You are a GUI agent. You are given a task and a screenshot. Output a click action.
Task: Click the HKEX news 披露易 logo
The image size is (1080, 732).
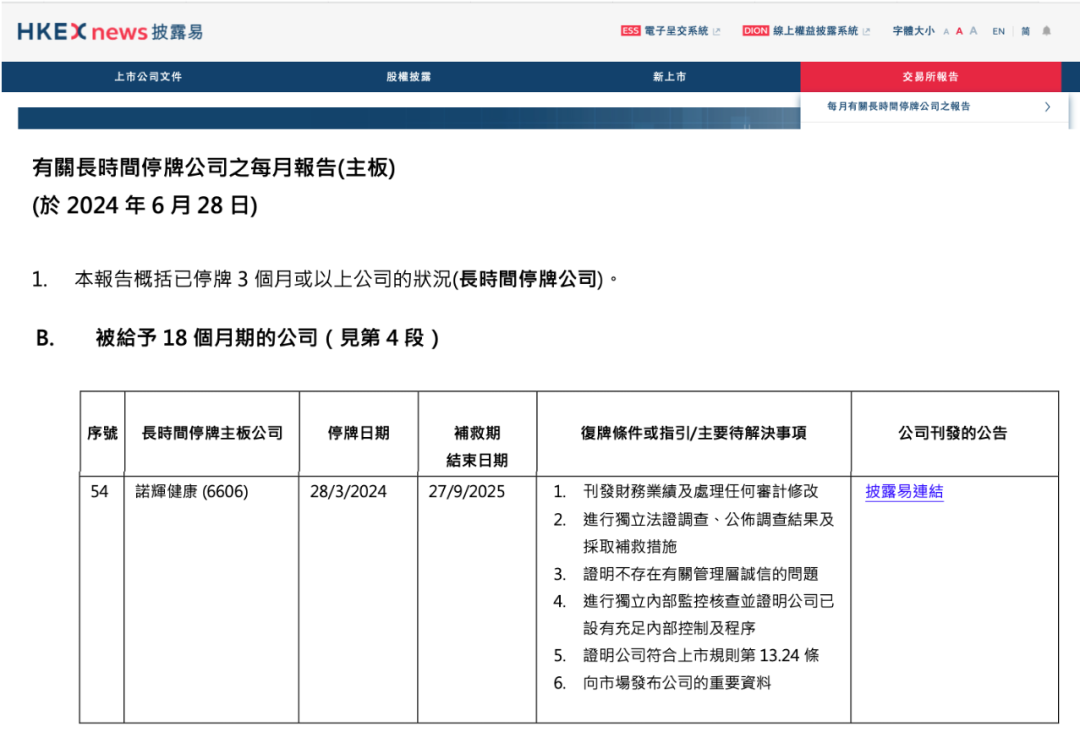(110, 32)
